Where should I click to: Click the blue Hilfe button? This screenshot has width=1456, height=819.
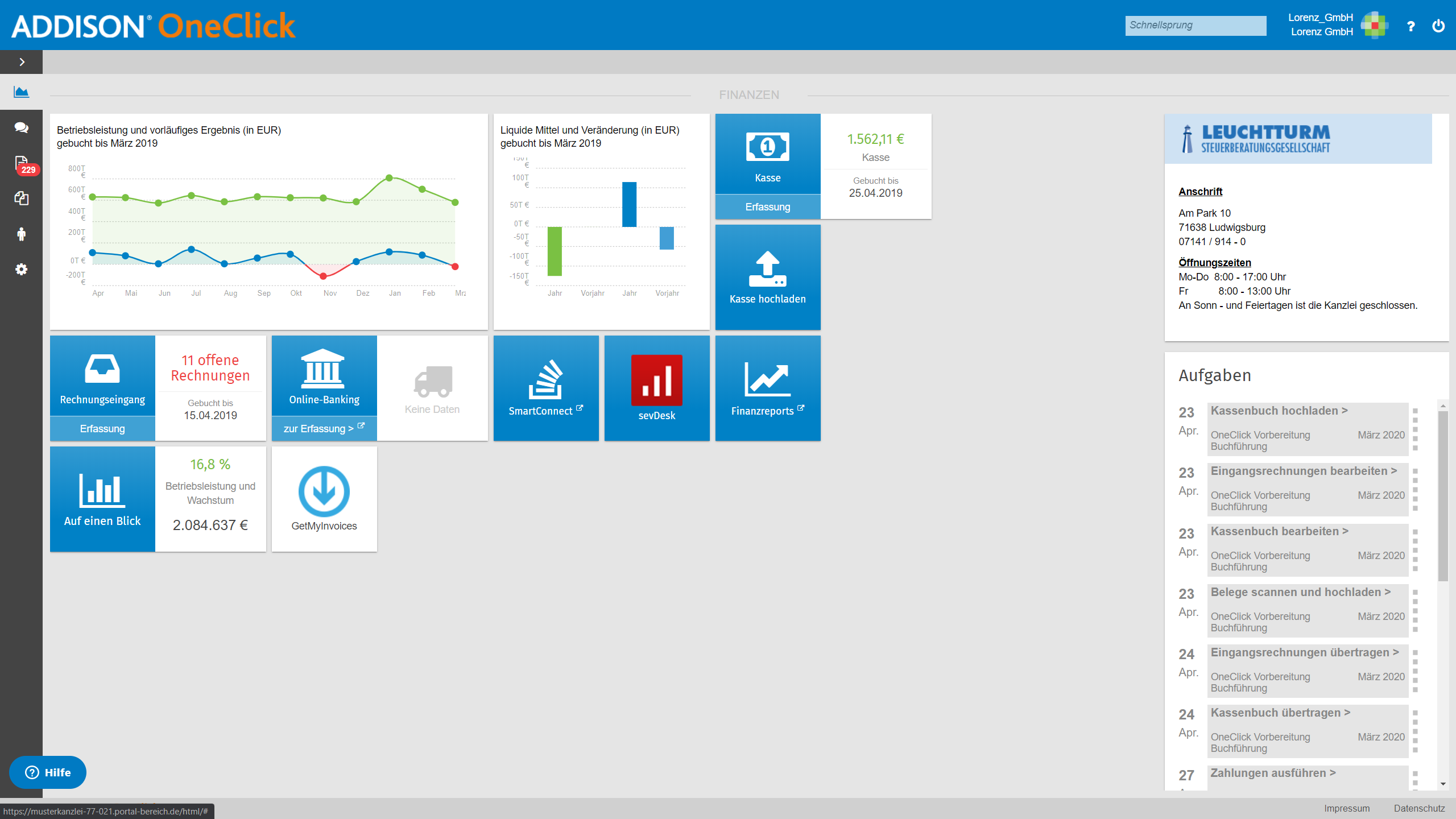pyautogui.click(x=48, y=772)
